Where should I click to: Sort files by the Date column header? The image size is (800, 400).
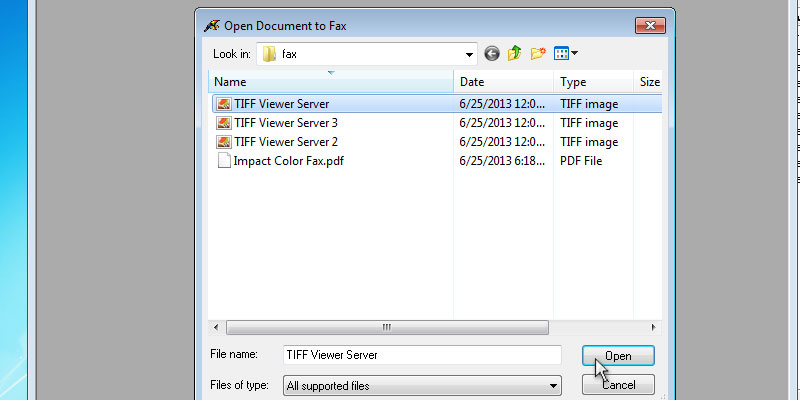click(503, 82)
